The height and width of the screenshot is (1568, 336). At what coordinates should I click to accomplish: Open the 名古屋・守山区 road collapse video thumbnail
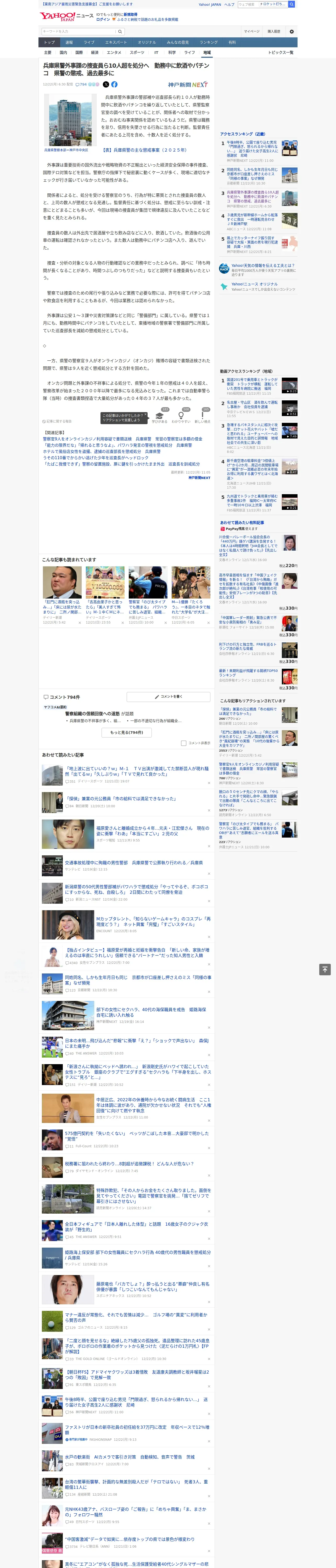(x=290, y=408)
